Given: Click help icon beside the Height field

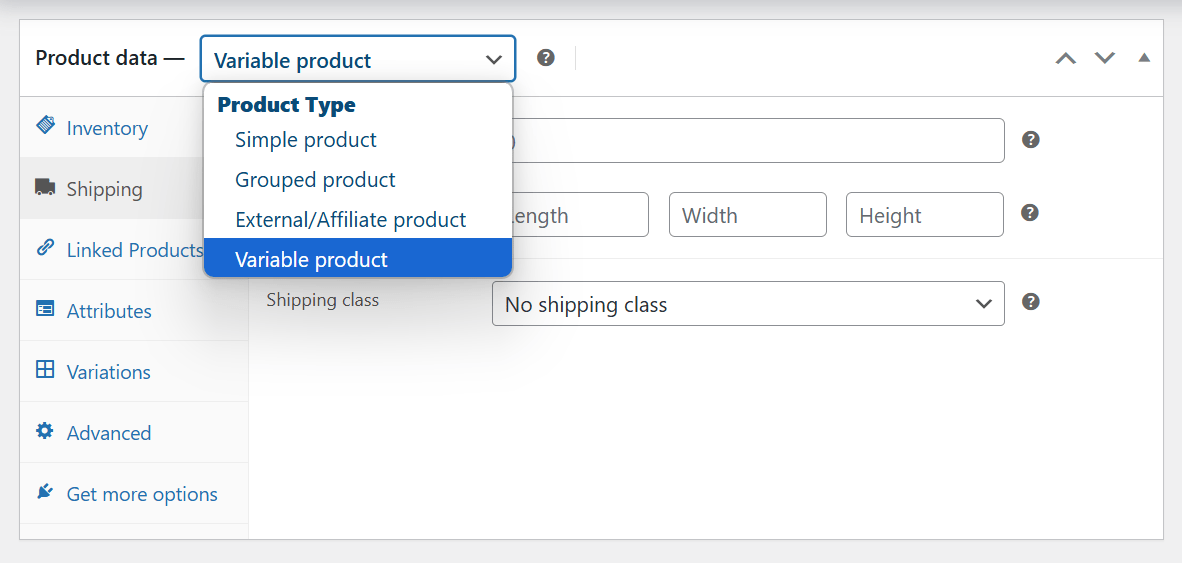Looking at the screenshot, I should click(1030, 213).
